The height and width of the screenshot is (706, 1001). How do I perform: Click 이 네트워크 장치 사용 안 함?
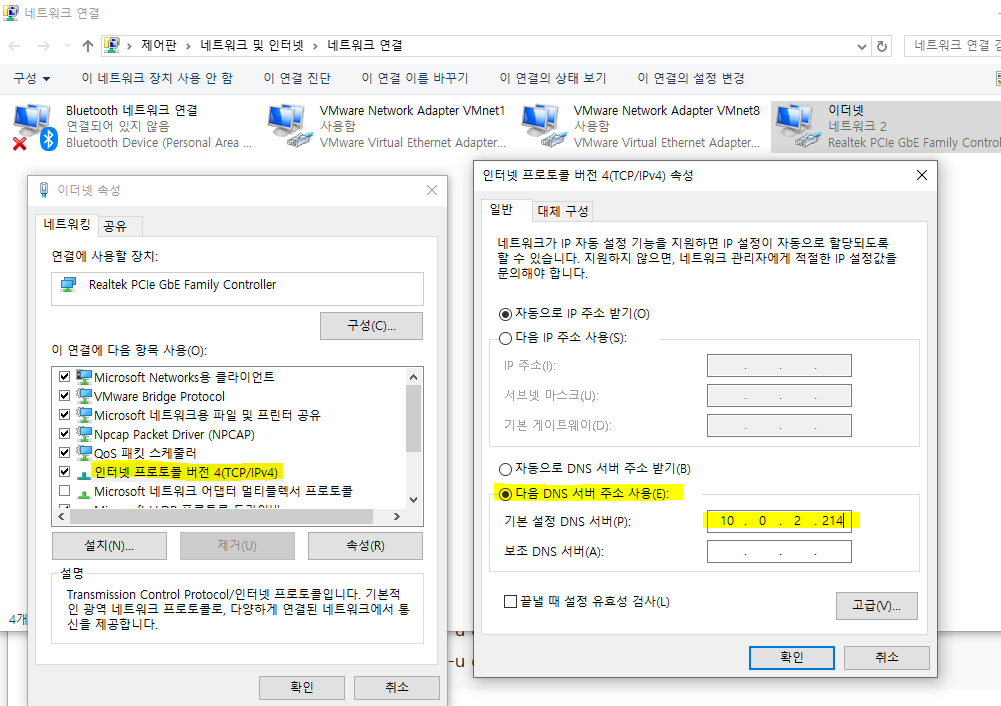click(157, 78)
